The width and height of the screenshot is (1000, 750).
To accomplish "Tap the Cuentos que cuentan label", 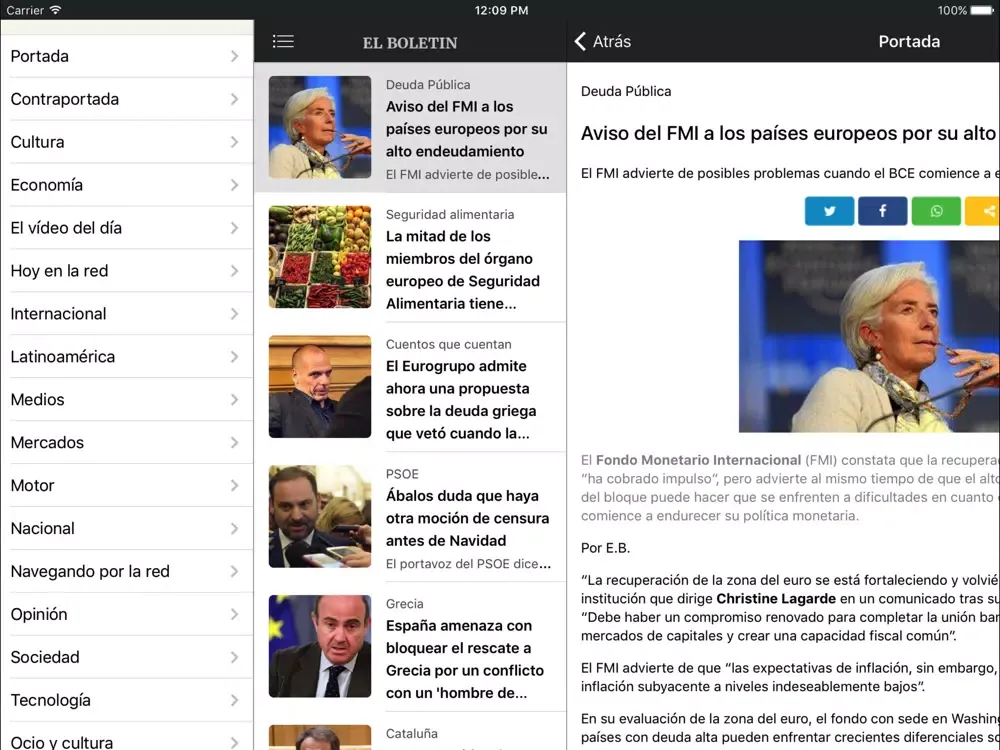I will pyautogui.click(x=448, y=344).
